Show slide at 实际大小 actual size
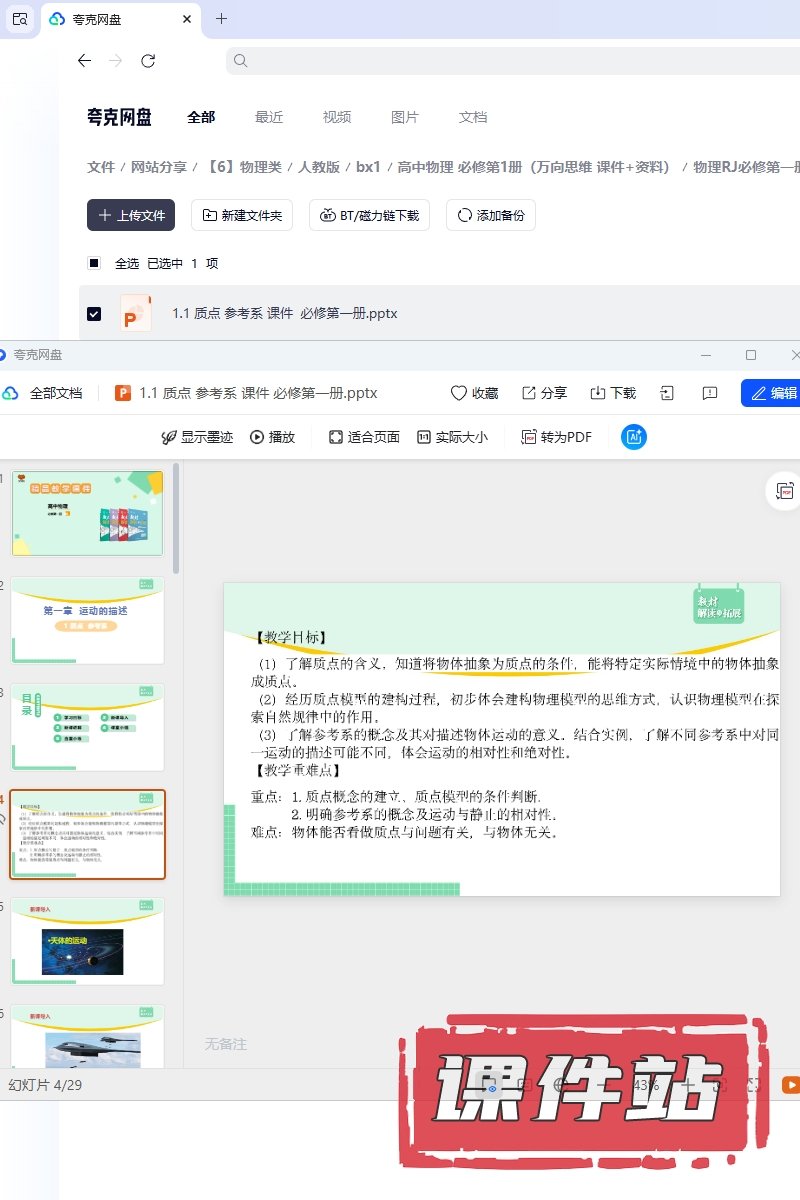The height and width of the screenshot is (1200, 800). coord(452,437)
